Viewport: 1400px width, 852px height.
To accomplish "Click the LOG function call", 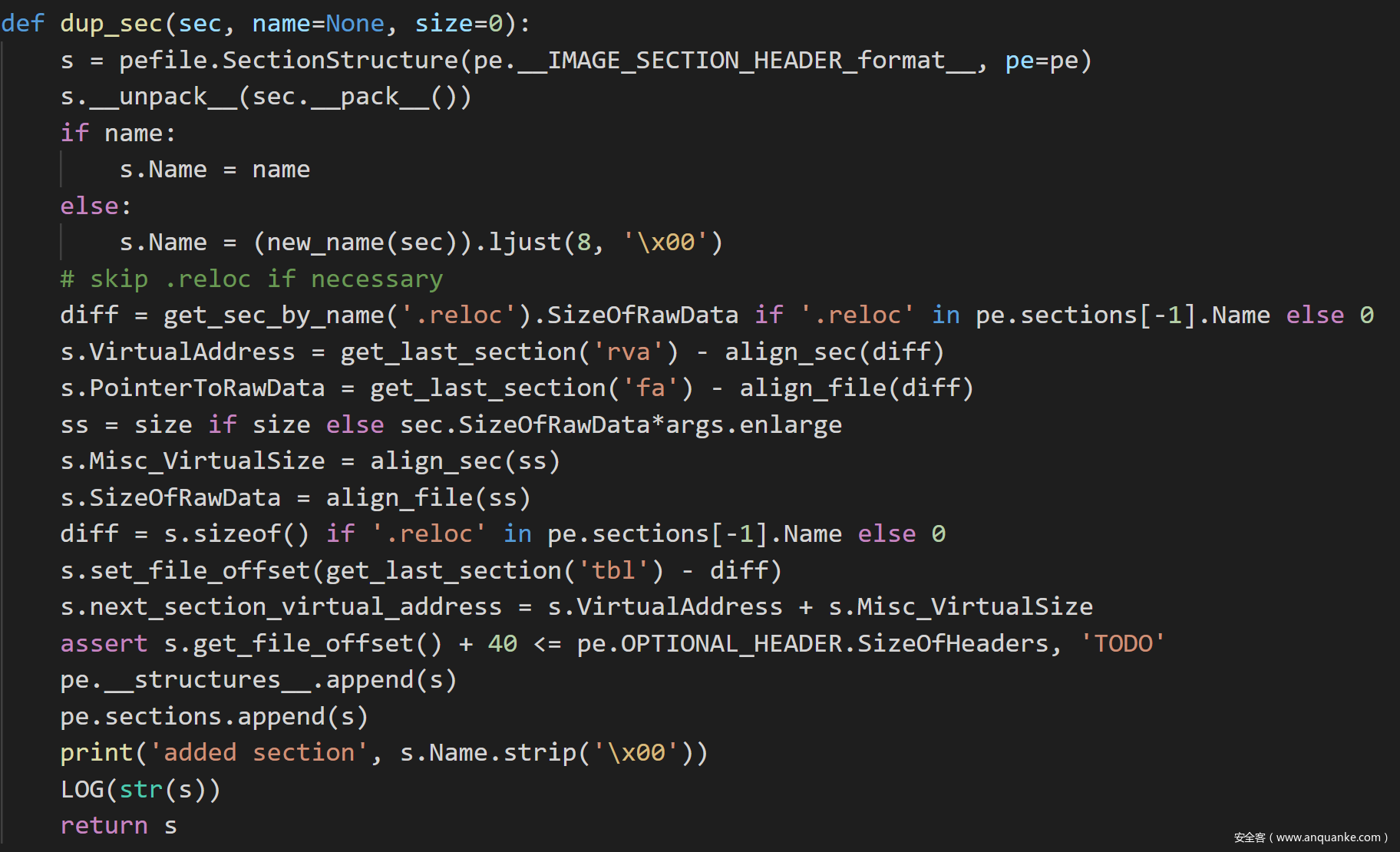I will pyautogui.click(x=81, y=789).
